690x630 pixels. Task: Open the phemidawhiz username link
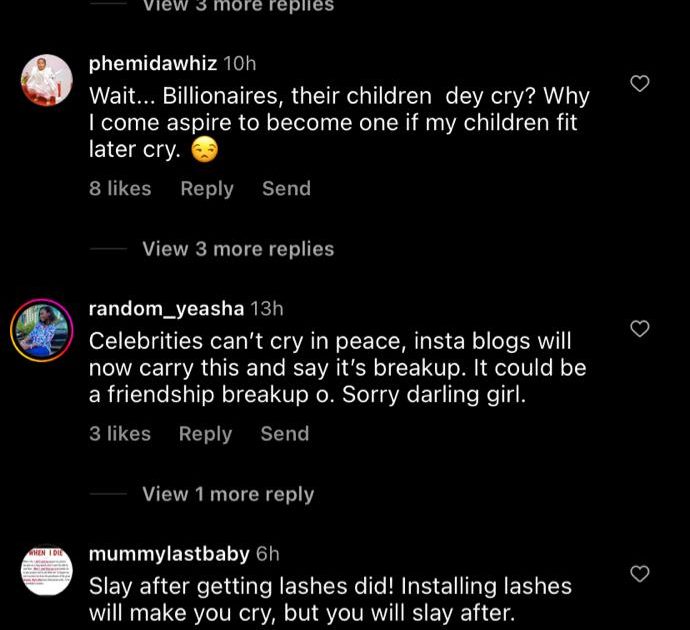pyautogui.click(x=152, y=64)
